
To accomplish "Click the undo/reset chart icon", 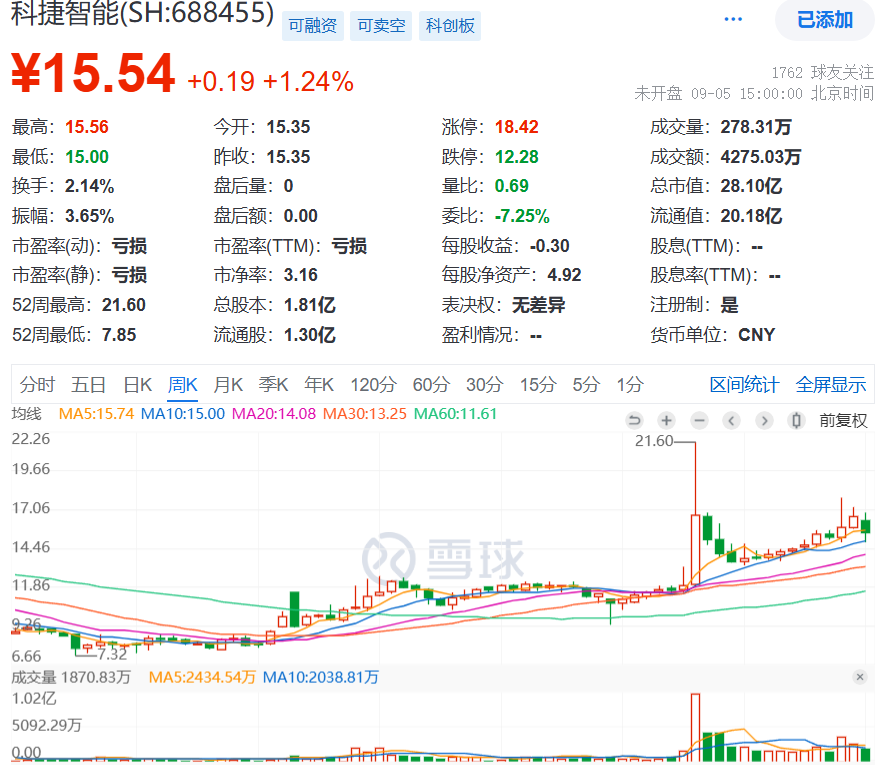I will point(635,420).
